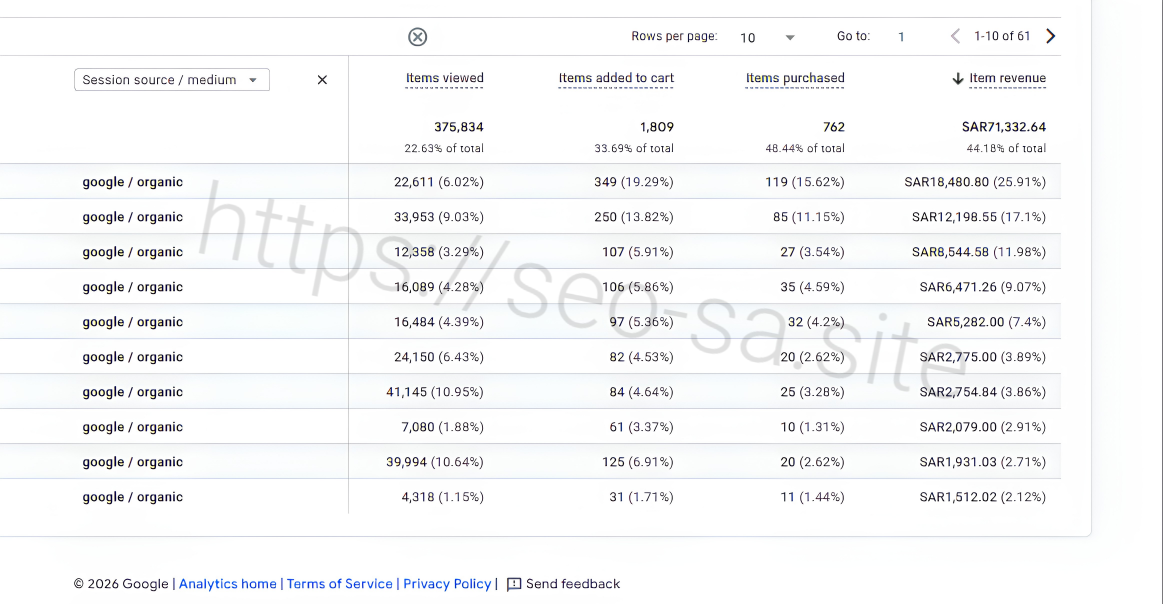
Task: Sort by Items viewed column
Action: [x=444, y=78]
